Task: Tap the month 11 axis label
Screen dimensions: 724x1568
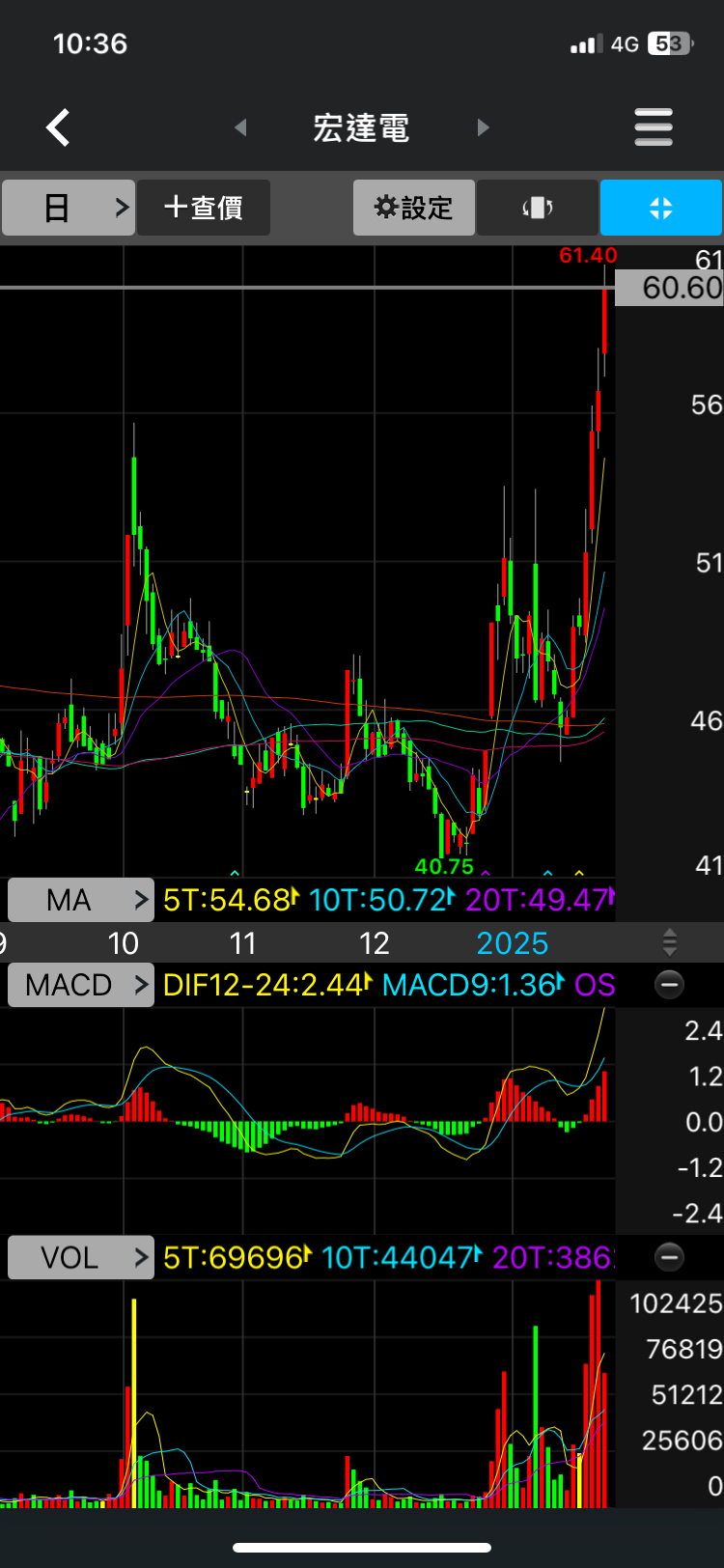Action: click(243, 943)
